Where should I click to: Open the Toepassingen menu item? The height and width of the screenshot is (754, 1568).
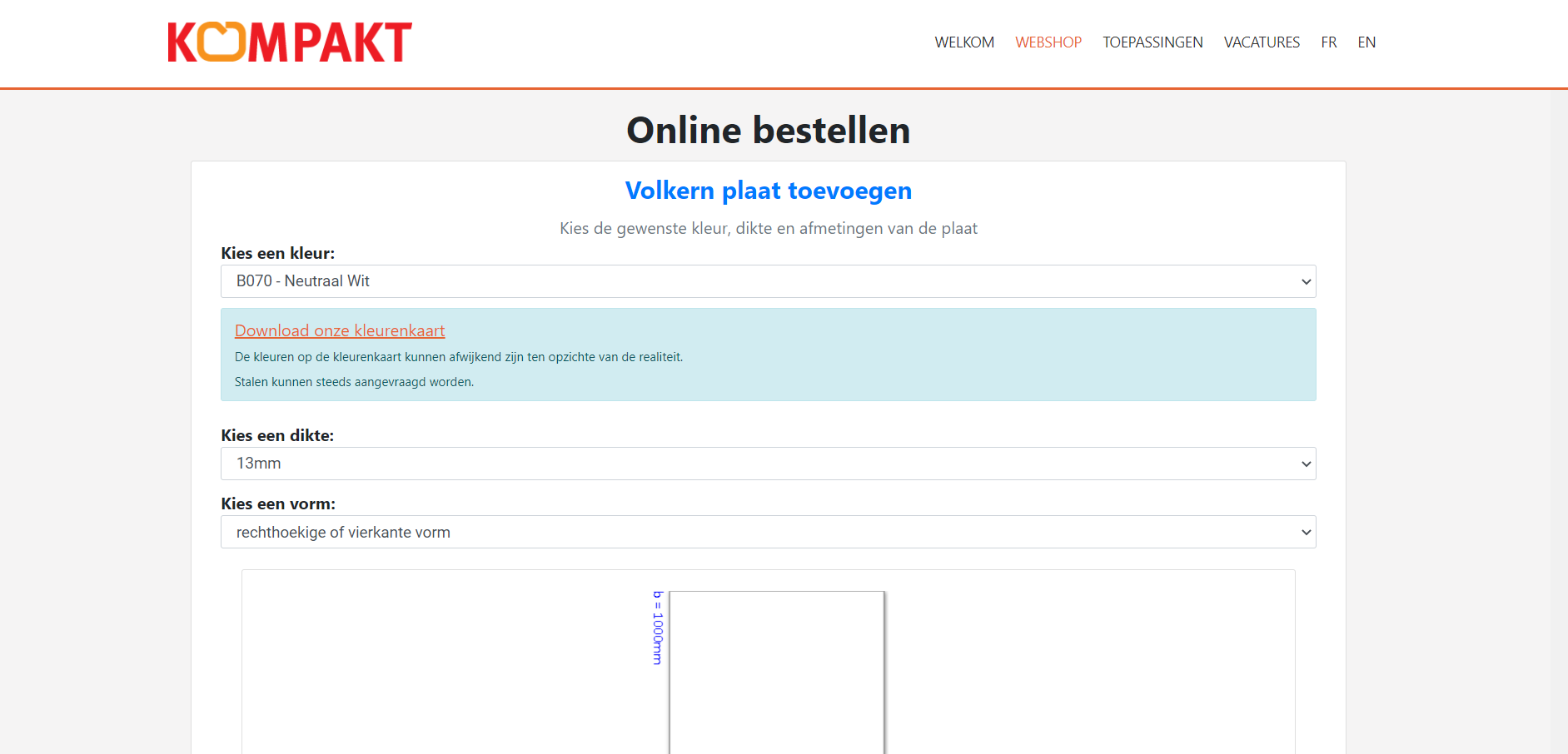[1152, 42]
